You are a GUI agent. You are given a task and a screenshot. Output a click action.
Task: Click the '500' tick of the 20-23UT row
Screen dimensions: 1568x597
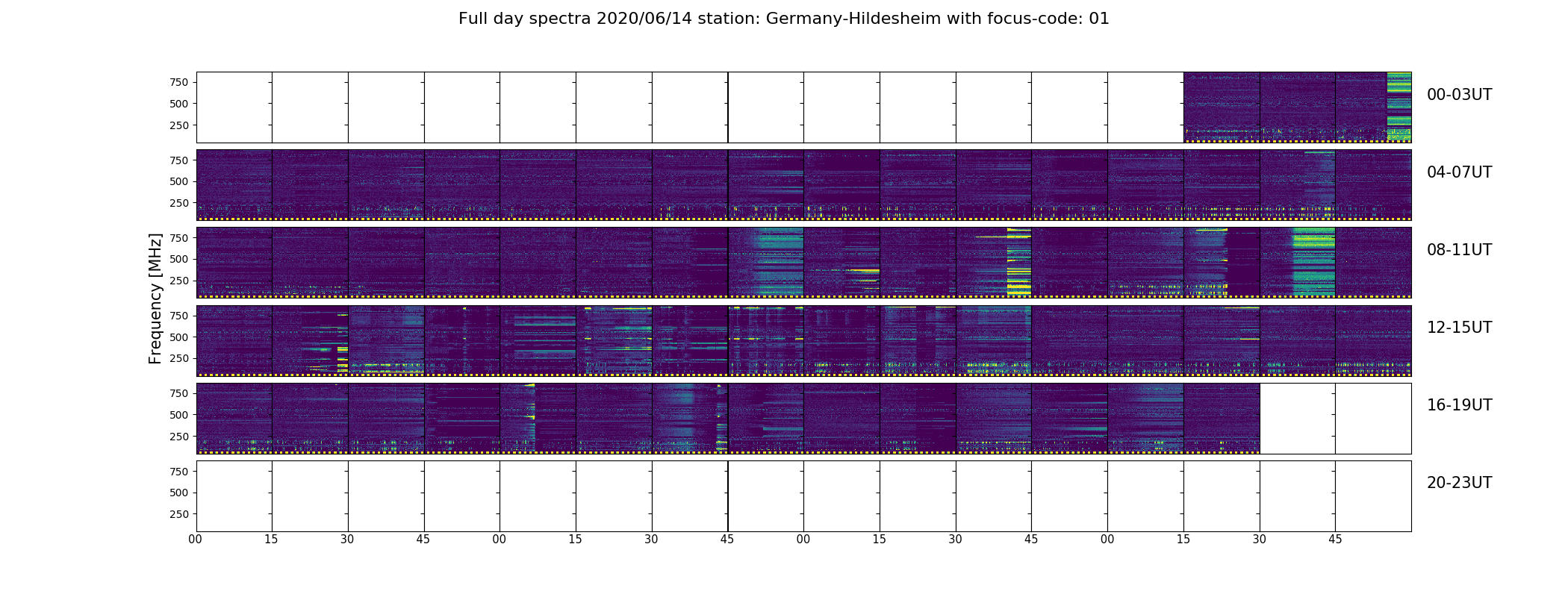tap(178, 493)
